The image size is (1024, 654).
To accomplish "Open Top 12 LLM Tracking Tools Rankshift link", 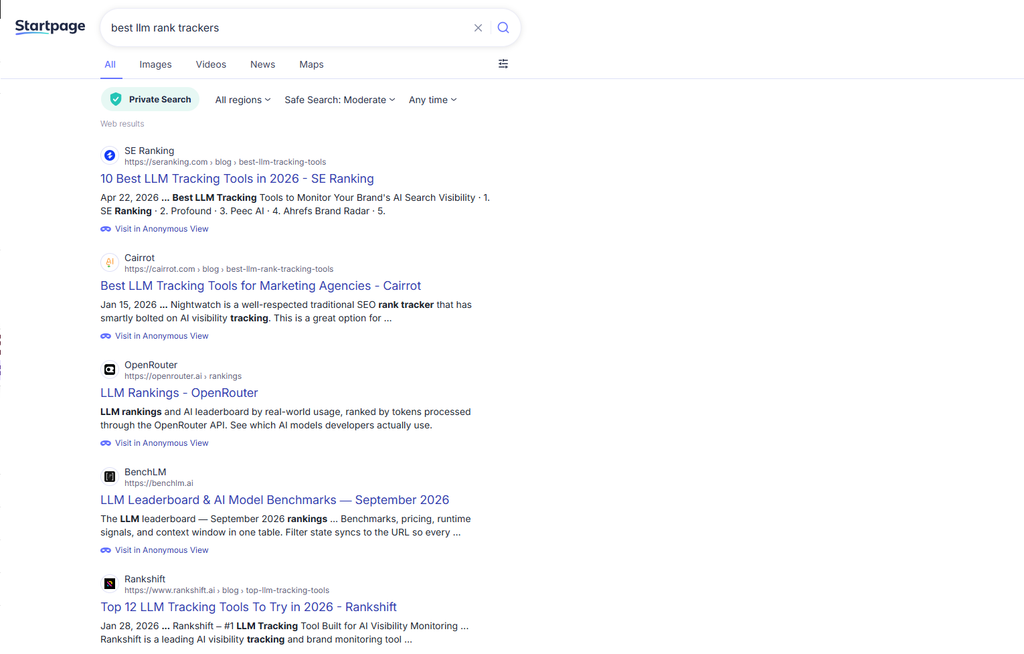I will [x=249, y=608].
